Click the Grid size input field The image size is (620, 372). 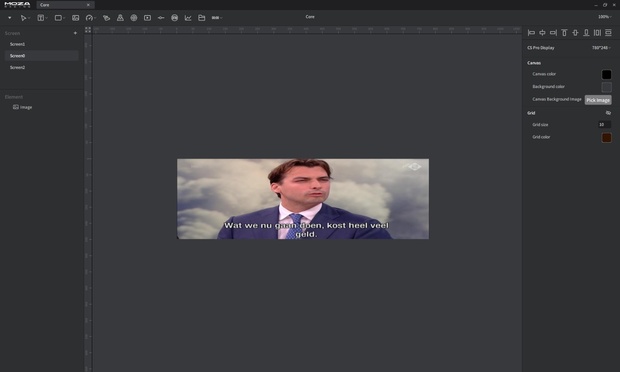[605, 125]
